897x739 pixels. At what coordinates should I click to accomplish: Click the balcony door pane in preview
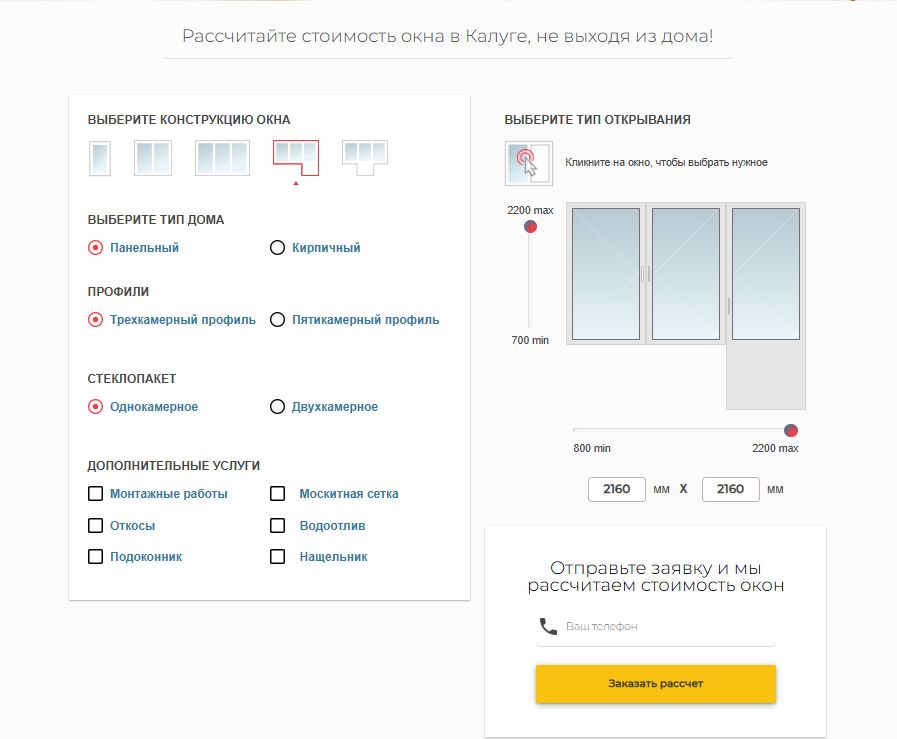(765, 273)
